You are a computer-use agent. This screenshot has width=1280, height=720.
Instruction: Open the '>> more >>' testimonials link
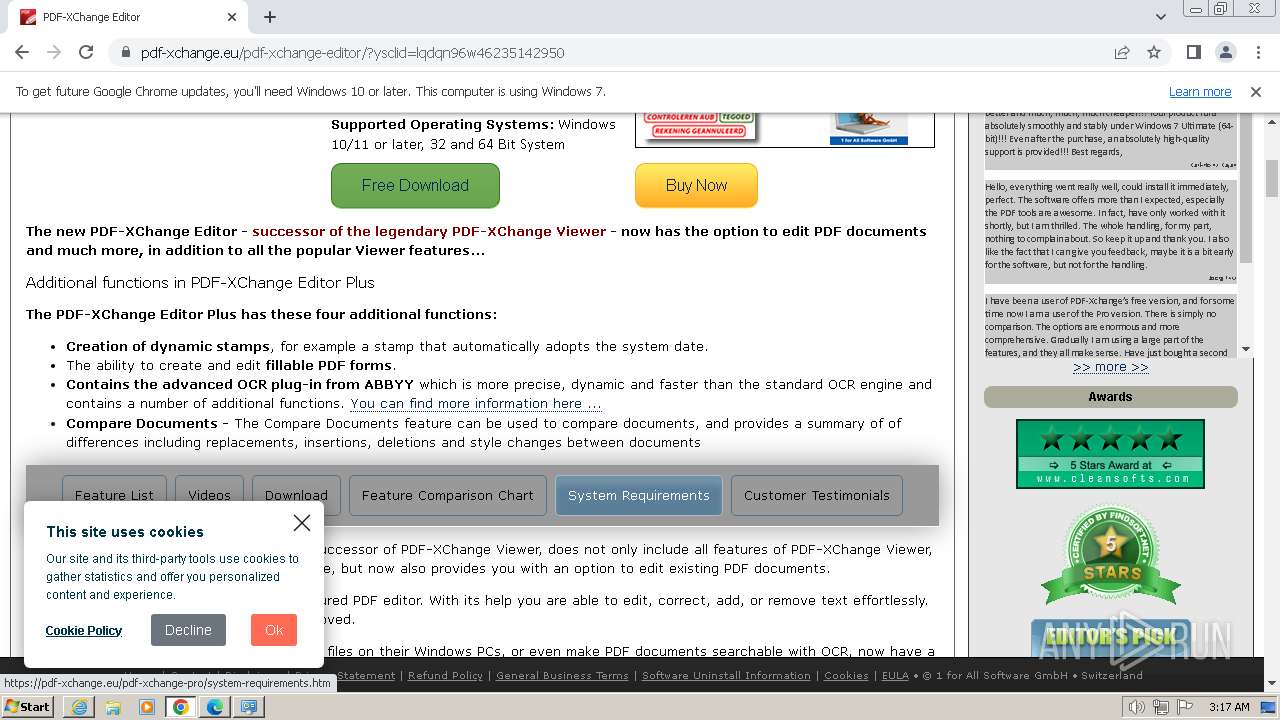(1110, 367)
